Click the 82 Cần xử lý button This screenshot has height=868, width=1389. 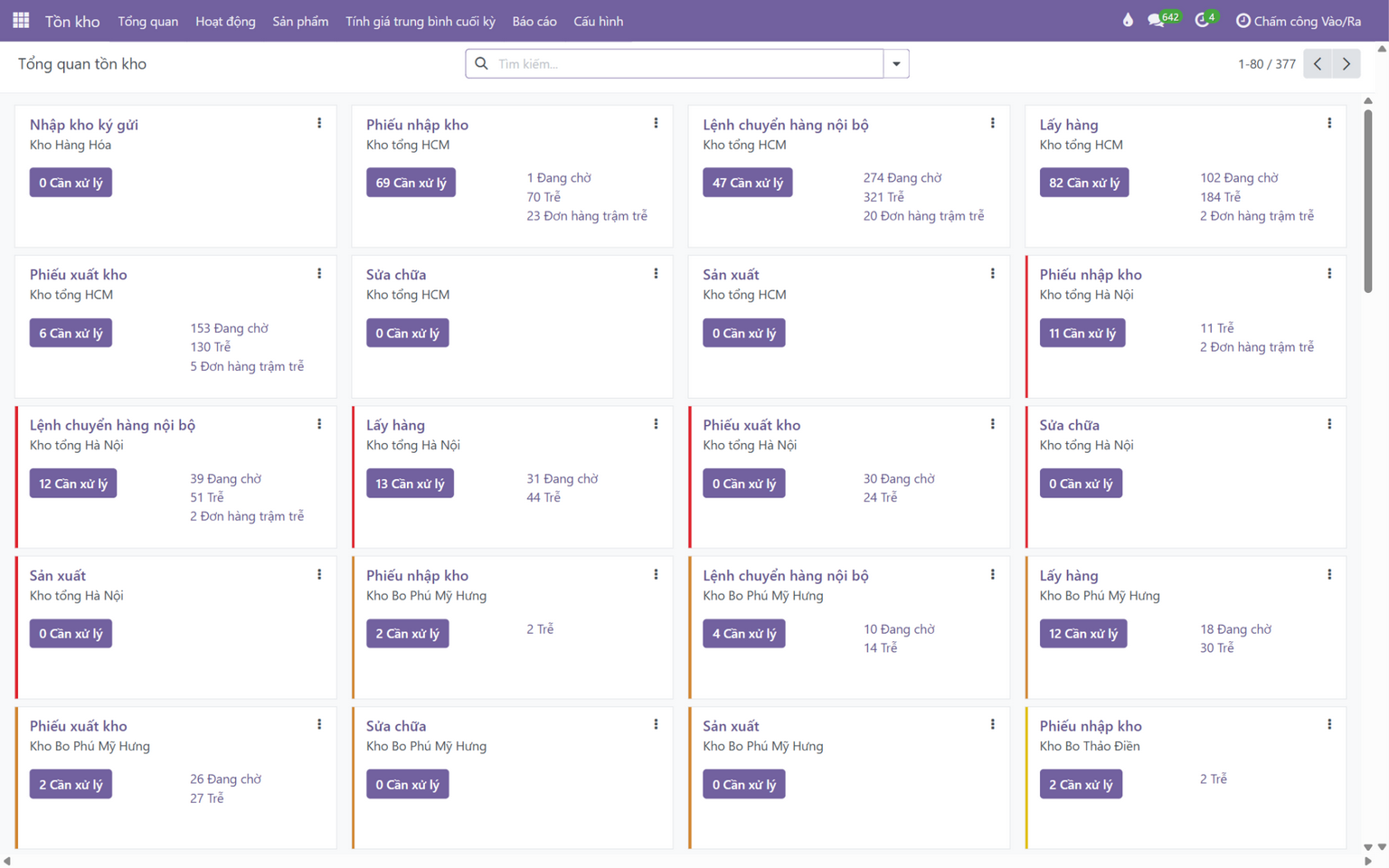tap(1084, 183)
